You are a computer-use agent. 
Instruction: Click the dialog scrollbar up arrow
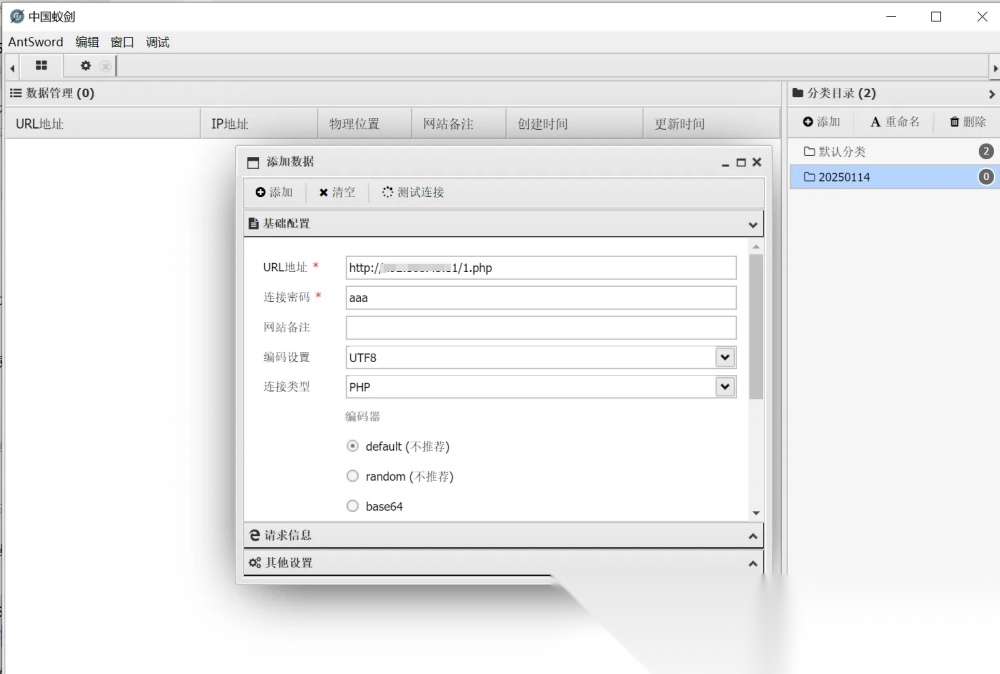(x=756, y=247)
